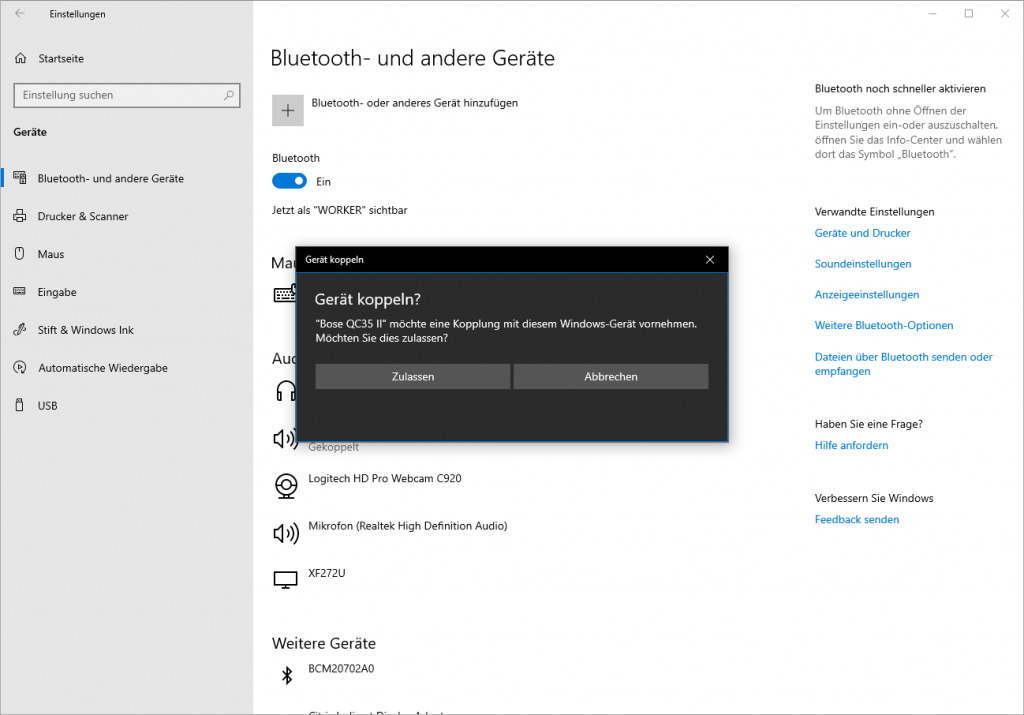Open Drucker & Scanner via its printer icon
1024x715 pixels.
[x=22, y=216]
